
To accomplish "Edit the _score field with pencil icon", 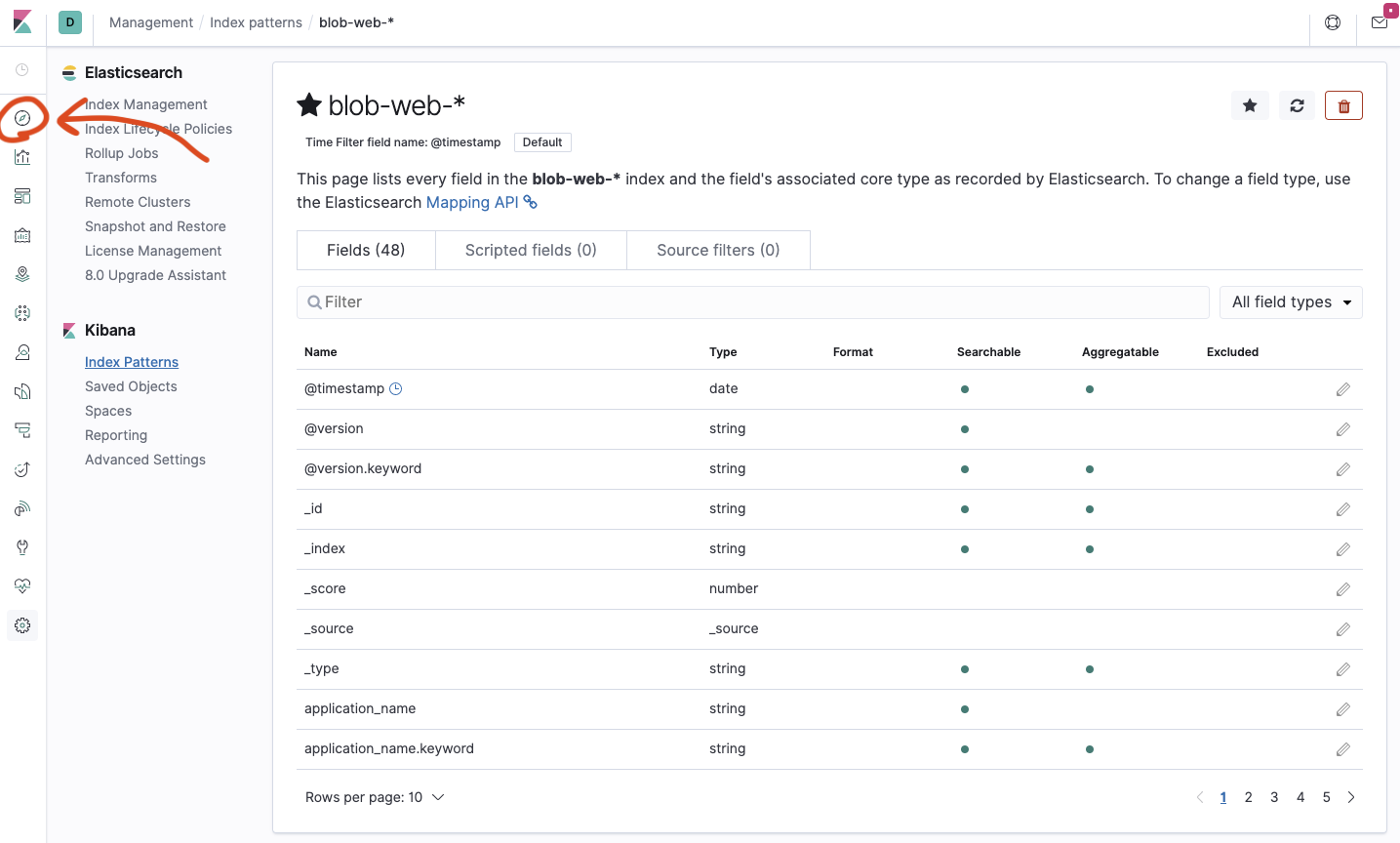I will pos(1343,589).
